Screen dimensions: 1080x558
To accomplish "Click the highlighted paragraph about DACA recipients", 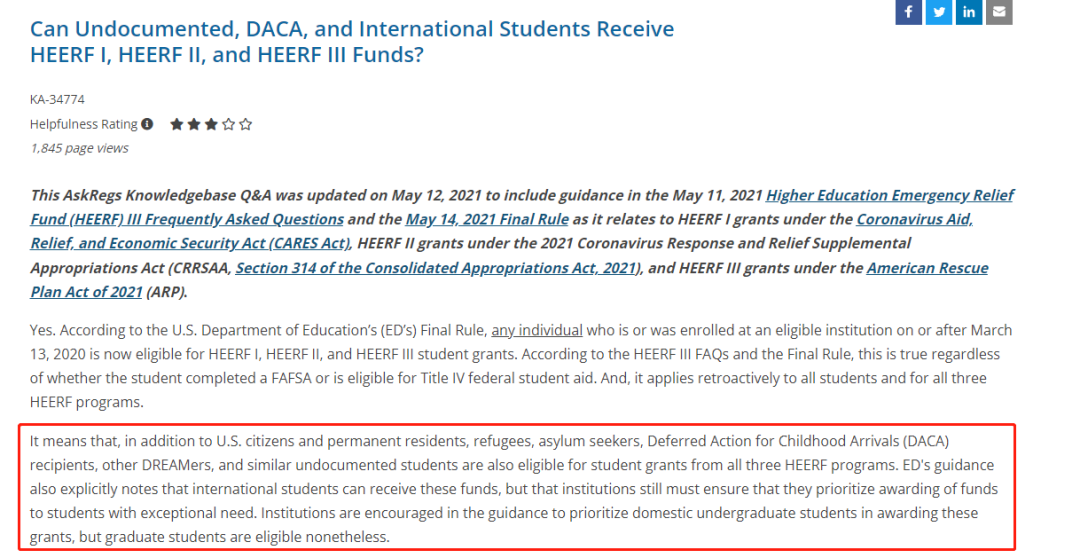I will [517, 488].
